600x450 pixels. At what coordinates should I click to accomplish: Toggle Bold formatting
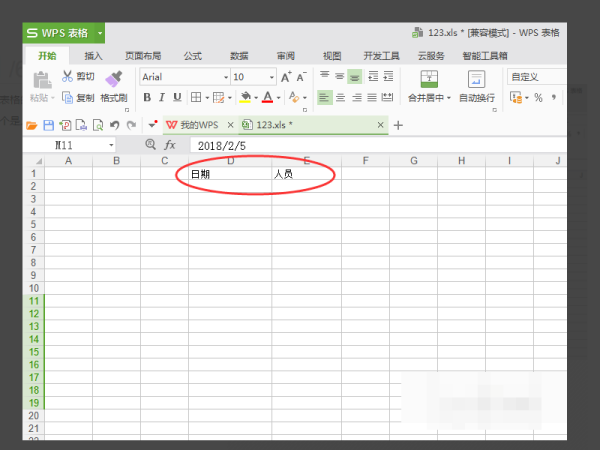click(x=147, y=97)
